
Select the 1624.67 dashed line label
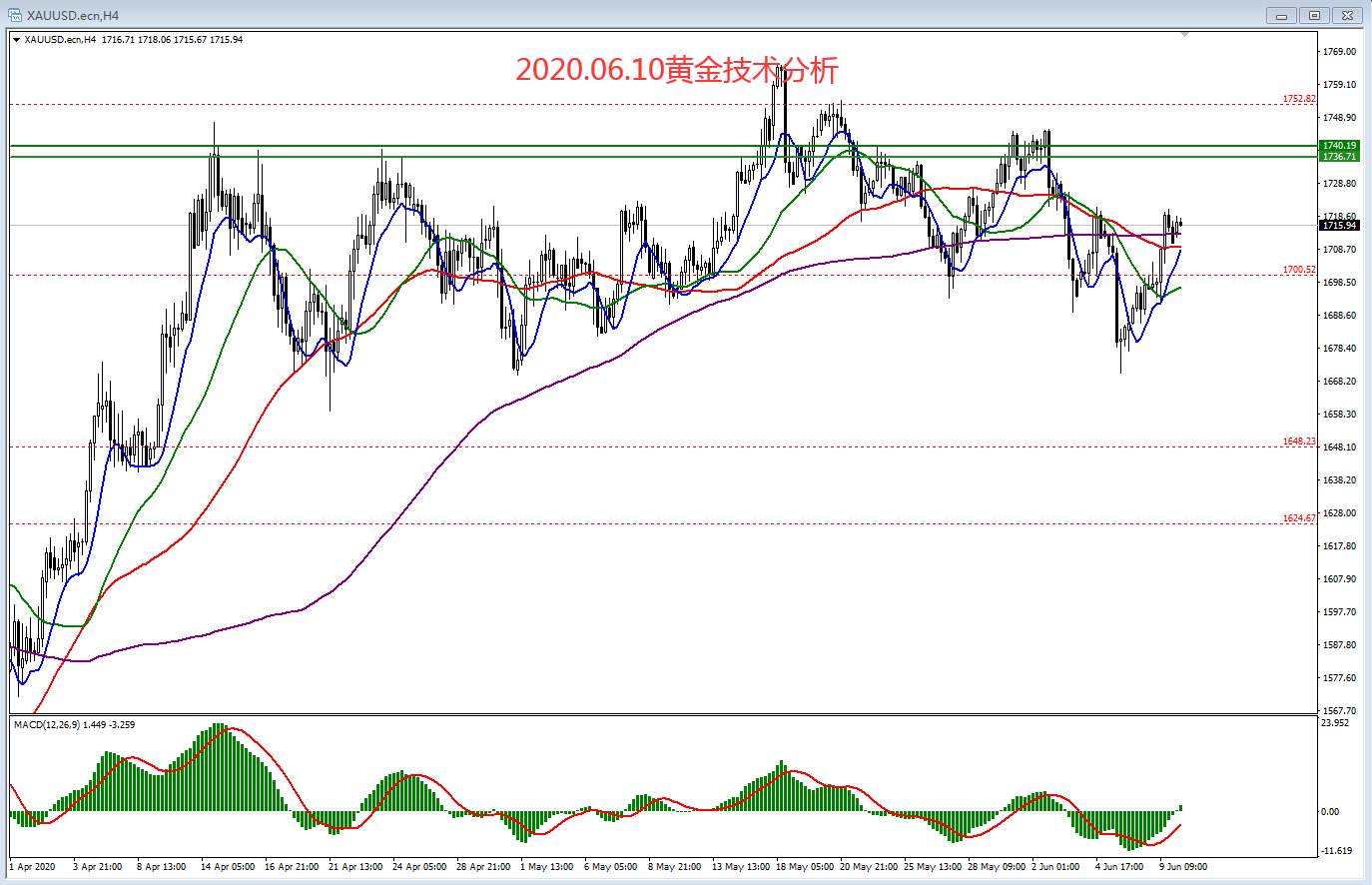click(x=1299, y=518)
